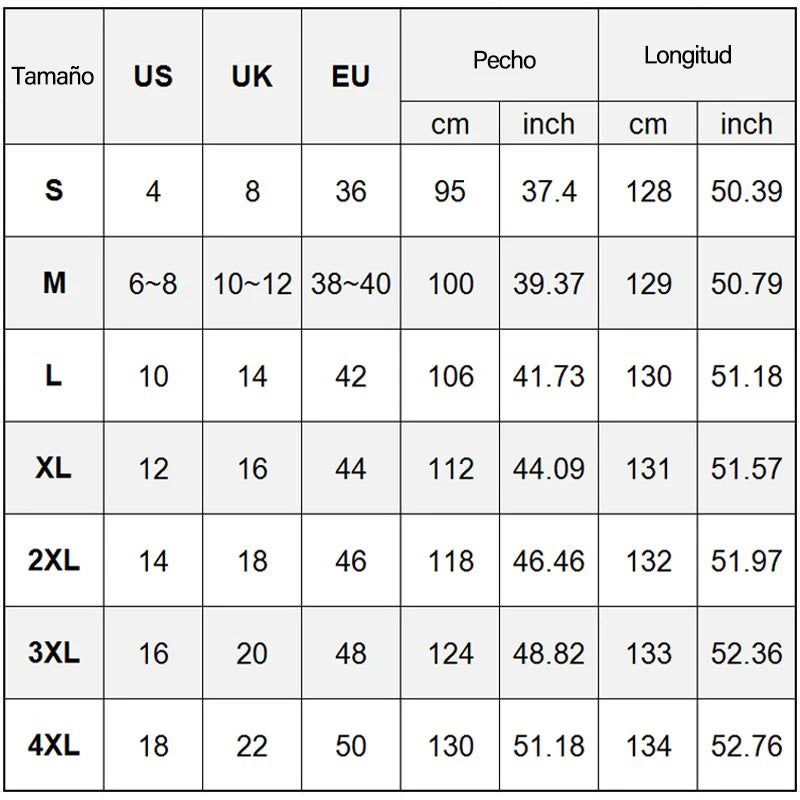Click the Pecho header cell
800x800 pixels.
tap(499, 55)
